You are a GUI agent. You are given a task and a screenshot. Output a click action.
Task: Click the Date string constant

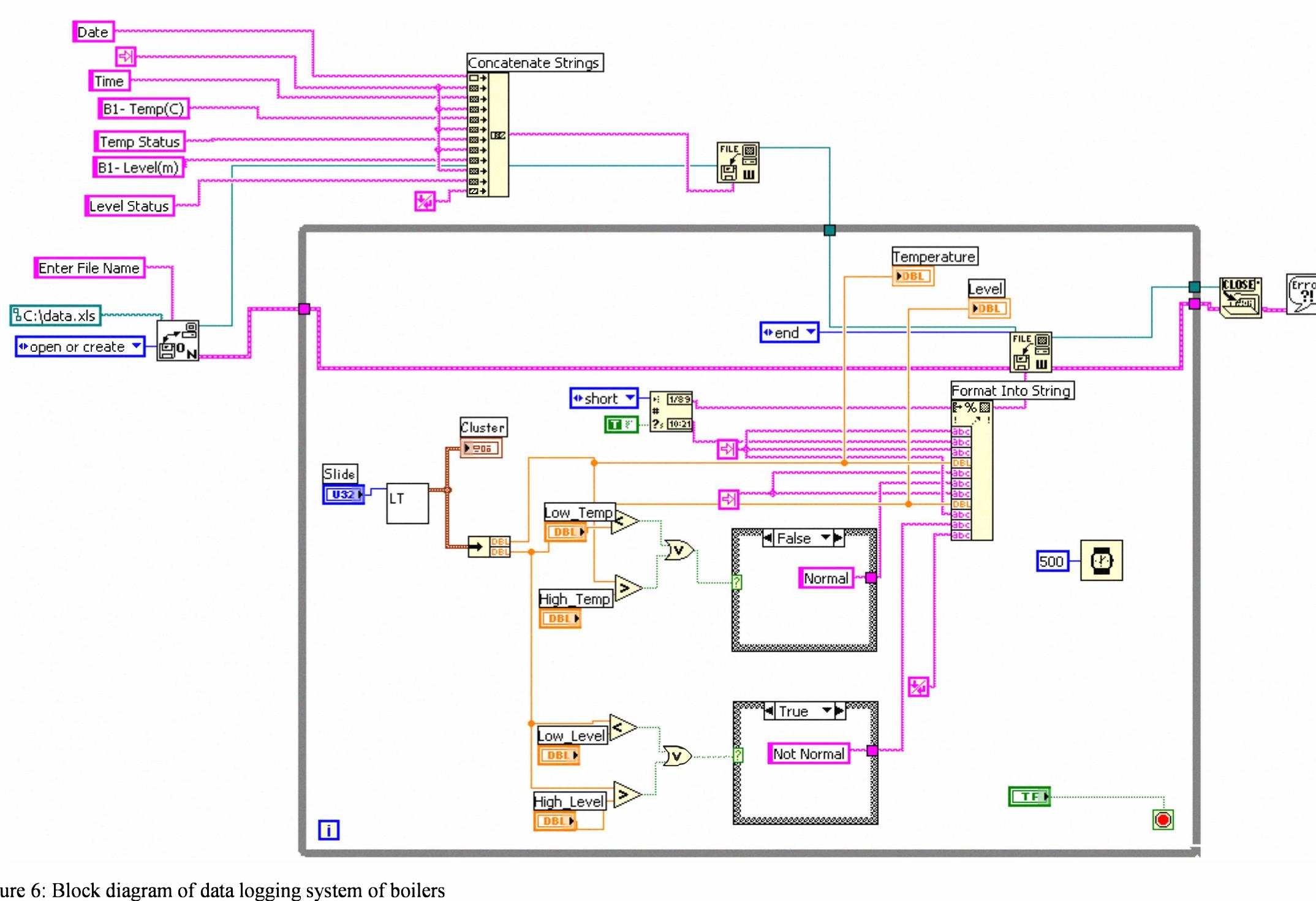pyautogui.click(x=93, y=32)
